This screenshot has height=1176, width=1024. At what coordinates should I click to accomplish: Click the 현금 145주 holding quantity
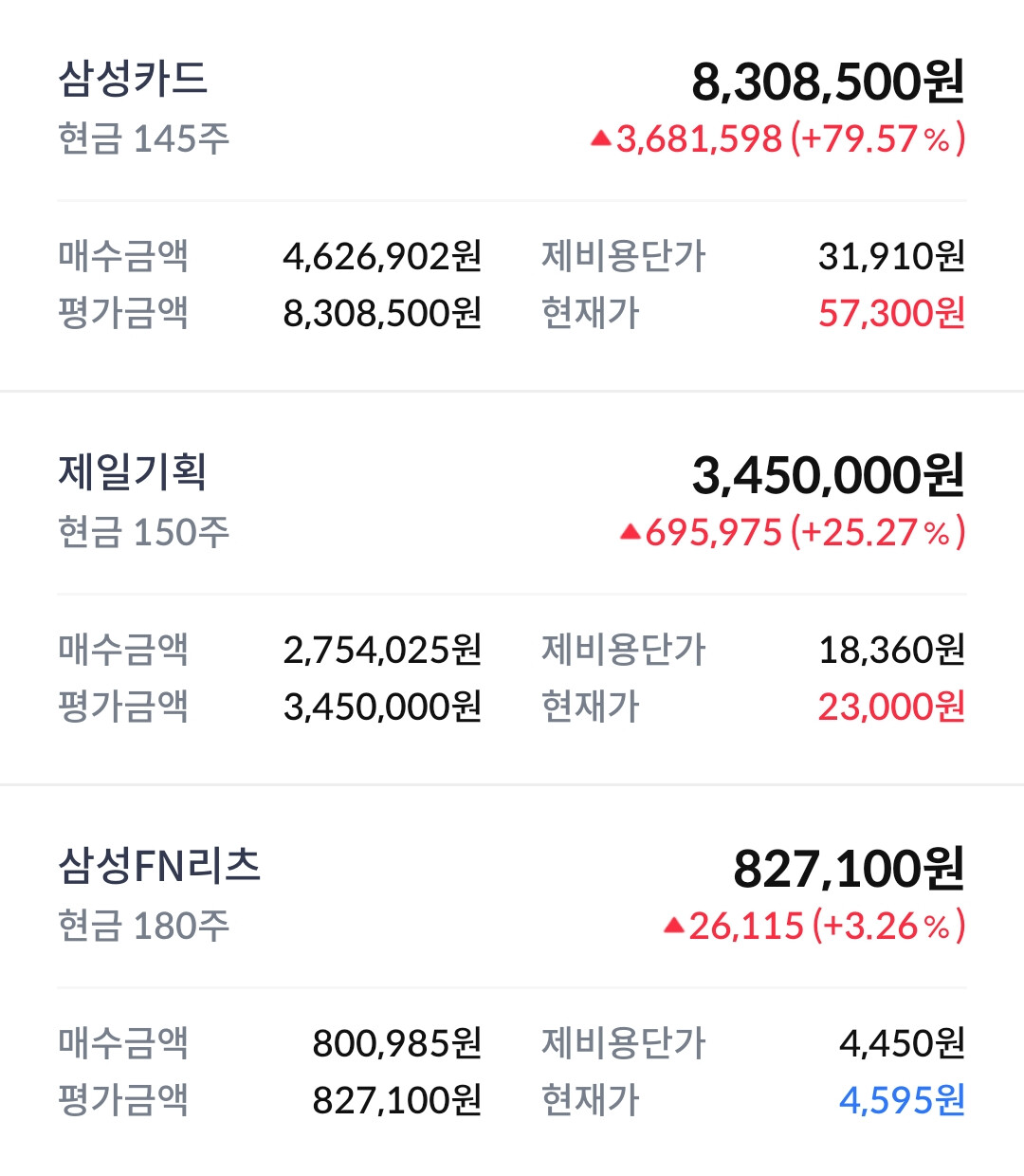[x=144, y=139]
